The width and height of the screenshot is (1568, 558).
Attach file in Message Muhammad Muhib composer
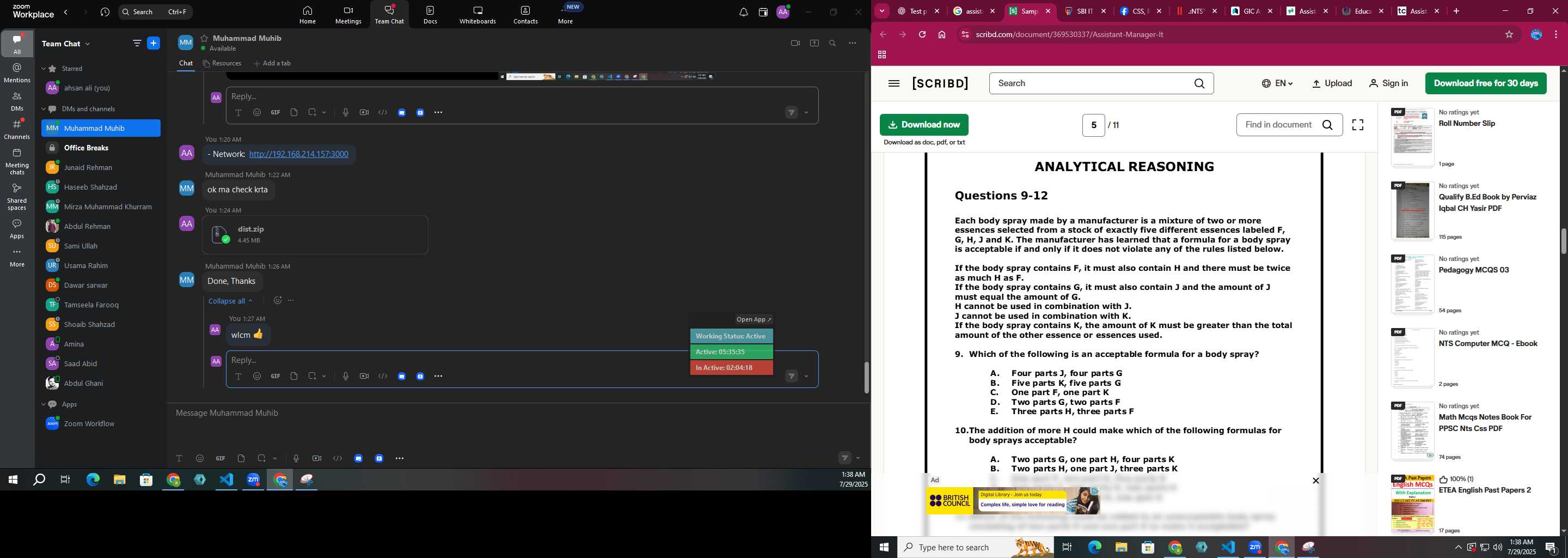(x=241, y=458)
